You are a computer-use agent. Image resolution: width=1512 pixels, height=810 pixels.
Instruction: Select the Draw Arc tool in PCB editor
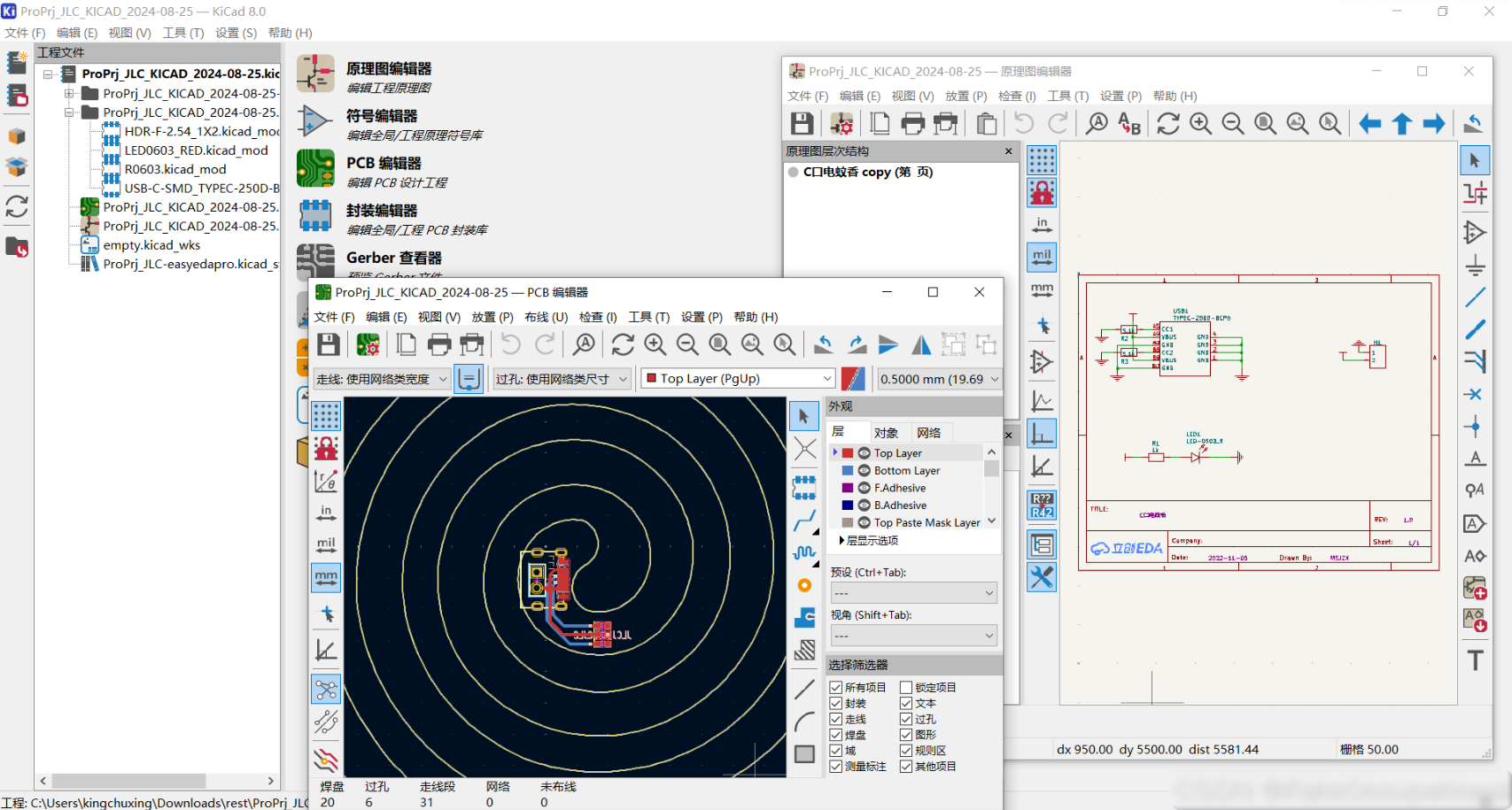click(x=804, y=721)
